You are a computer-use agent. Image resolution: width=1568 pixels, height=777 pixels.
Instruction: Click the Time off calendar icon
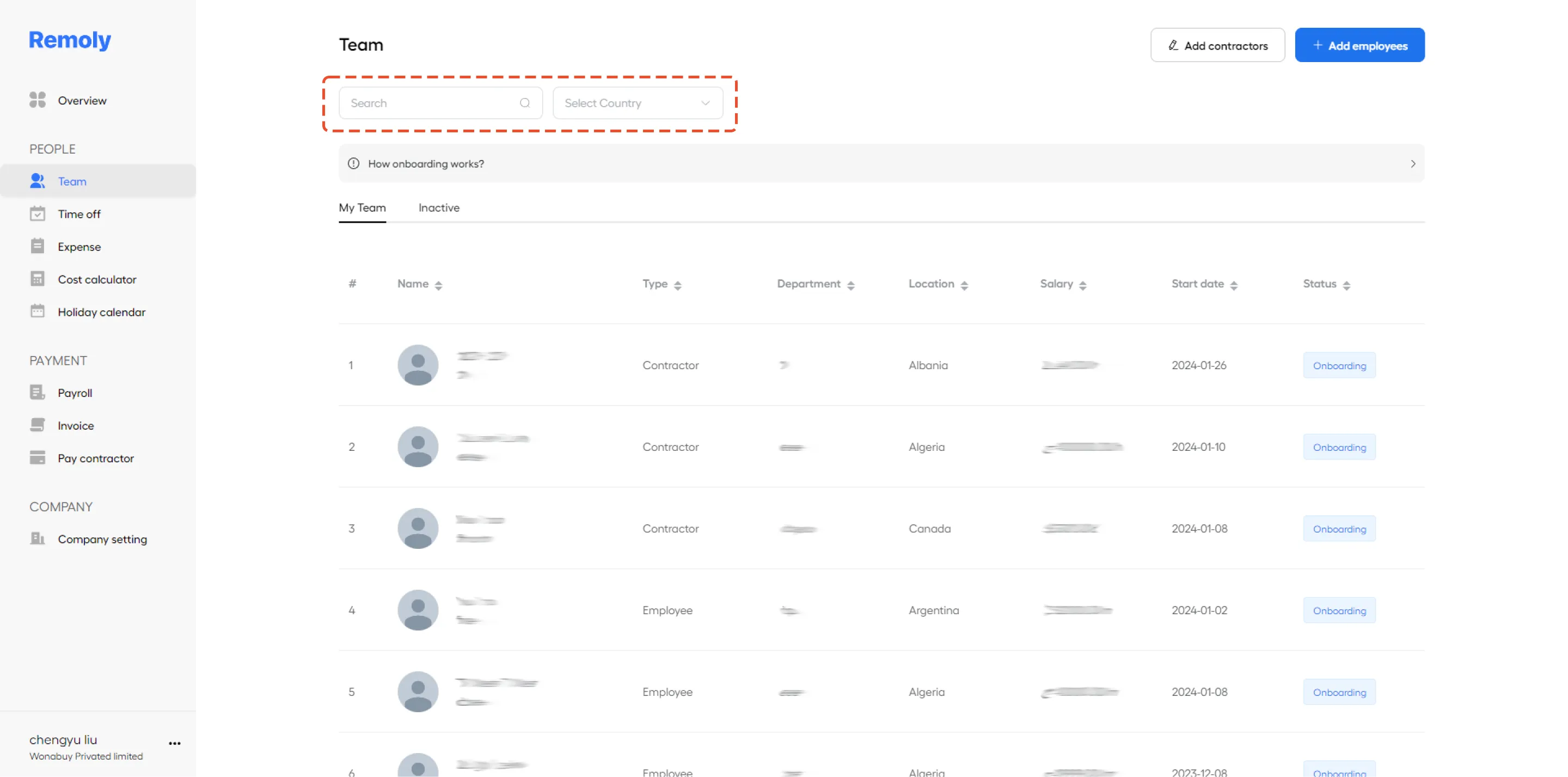click(x=38, y=214)
